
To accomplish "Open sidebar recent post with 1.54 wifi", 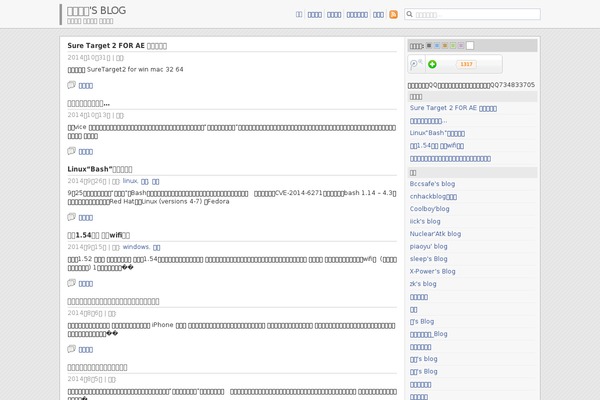I will click(x=437, y=146).
